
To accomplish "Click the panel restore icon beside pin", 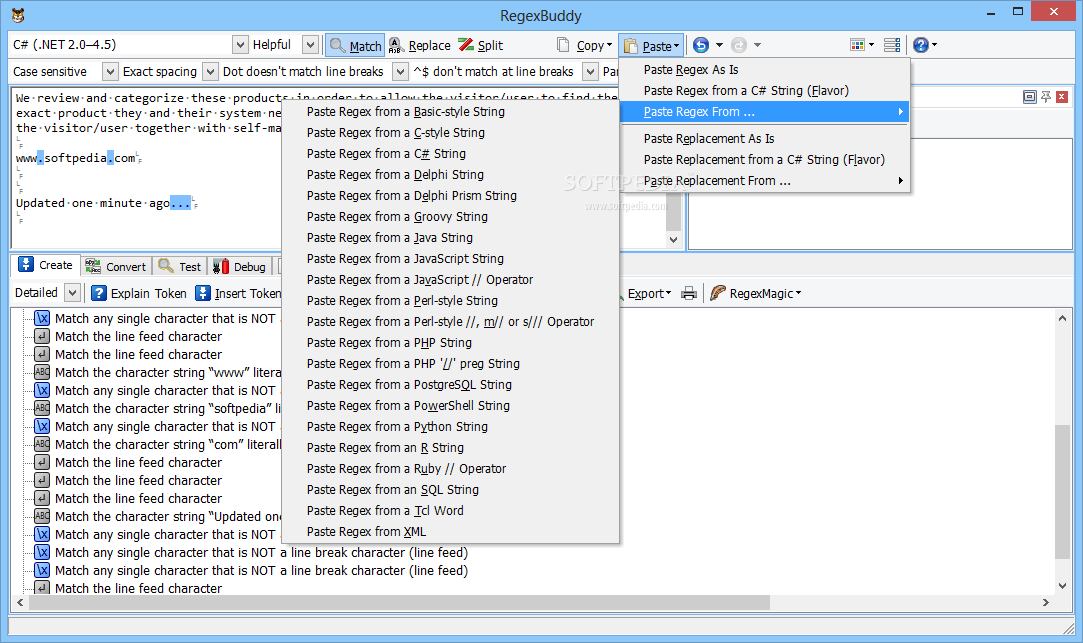I will point(1029,97).
